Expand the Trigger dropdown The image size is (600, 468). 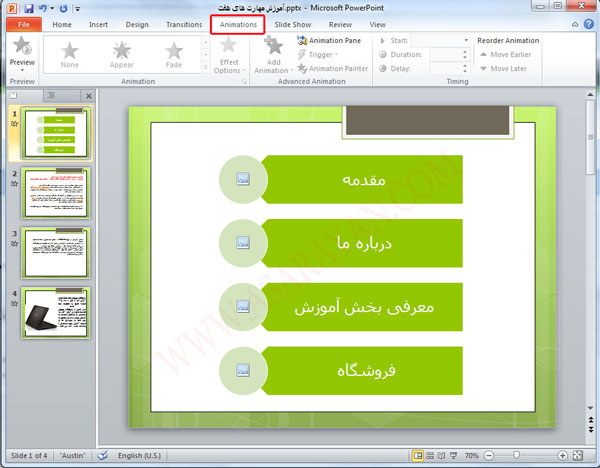[320, 55]
